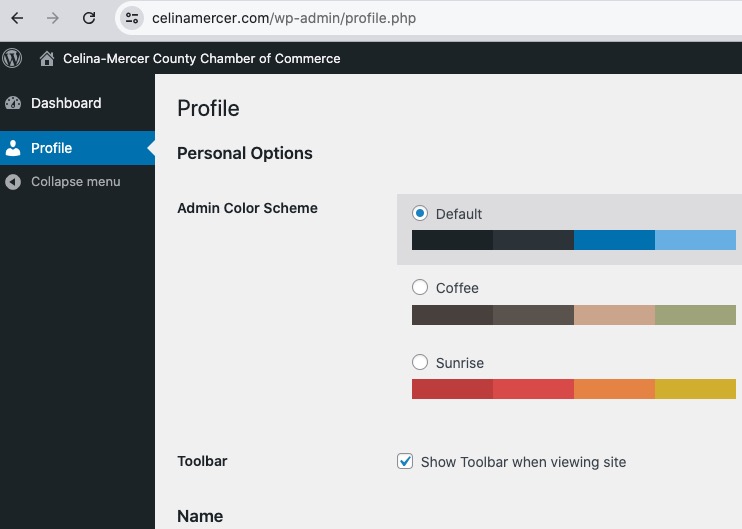Select the Default color scheme radio button
Viewport: 742px width, 529px height.
(x=420, y=213)
